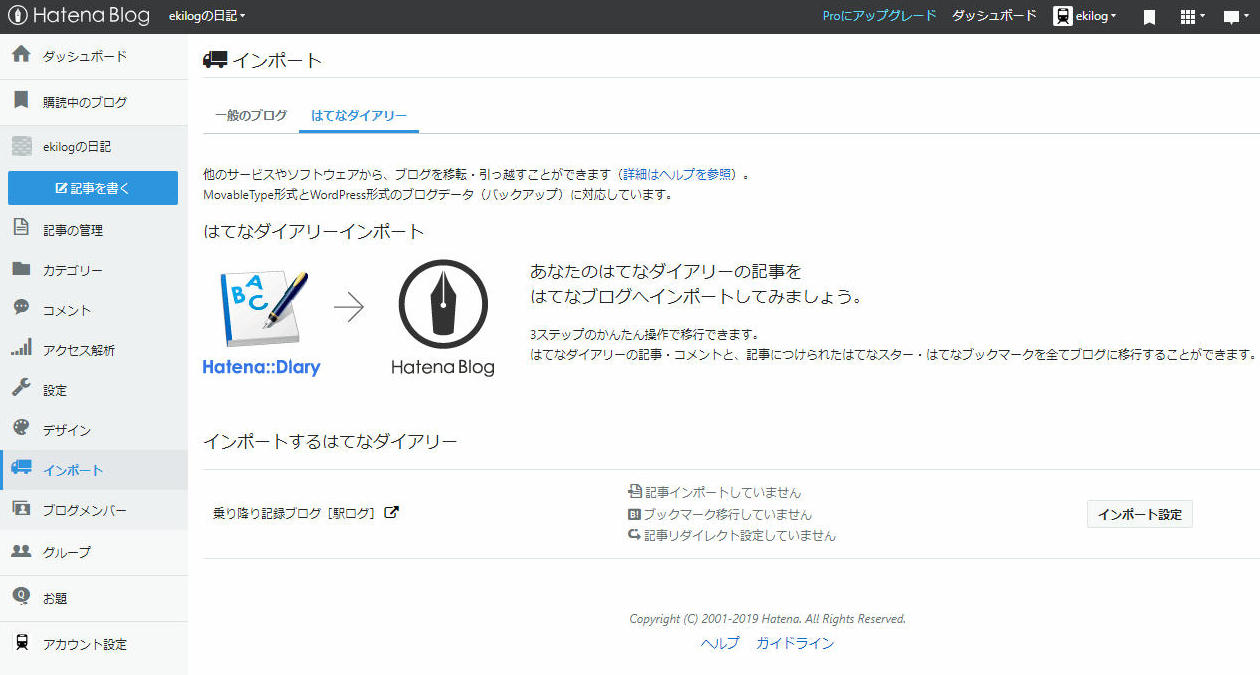Open the ekilogの日記 blog dropdown in header
Screen dimensions: 1260x675
tap(207, 17)
